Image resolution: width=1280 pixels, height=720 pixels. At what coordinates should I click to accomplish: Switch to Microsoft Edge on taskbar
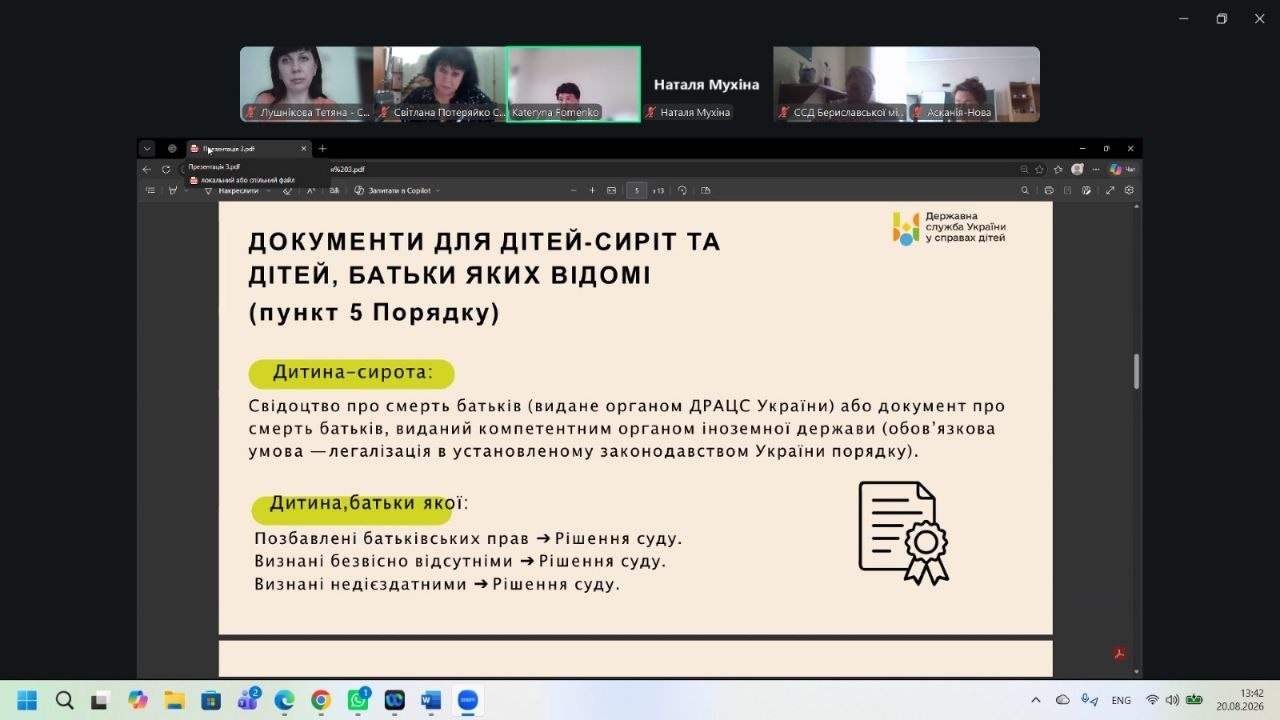[x=285, y=700]
